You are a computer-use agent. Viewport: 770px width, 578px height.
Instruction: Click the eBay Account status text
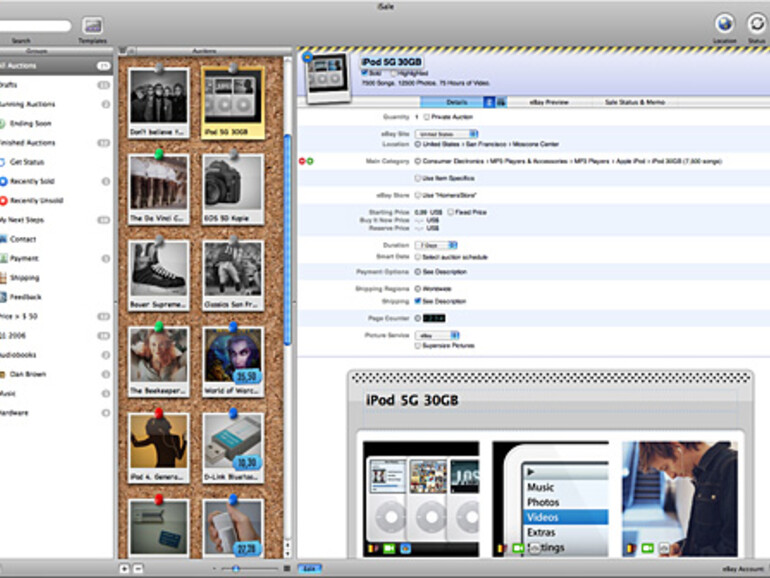tap(743, 569)
